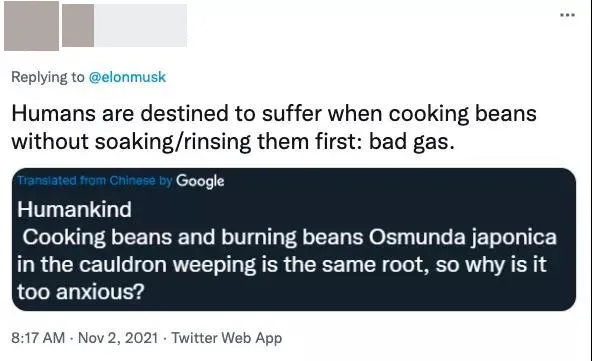Click the Google logo in translation box
The image size is (592, 361).
tap(200, 181)
